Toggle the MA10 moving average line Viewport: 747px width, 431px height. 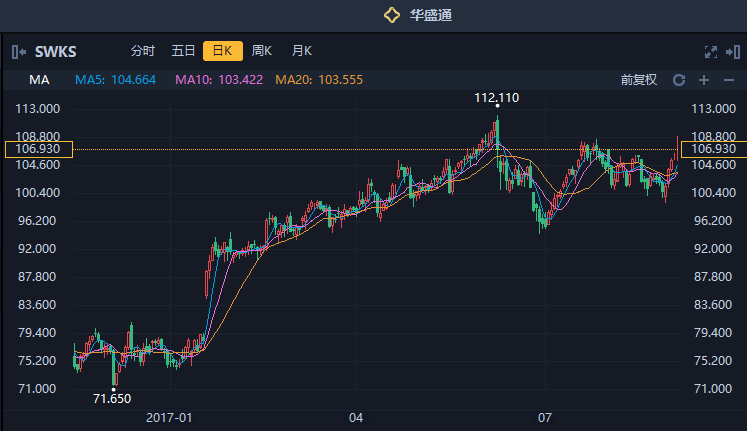point(220,80)
